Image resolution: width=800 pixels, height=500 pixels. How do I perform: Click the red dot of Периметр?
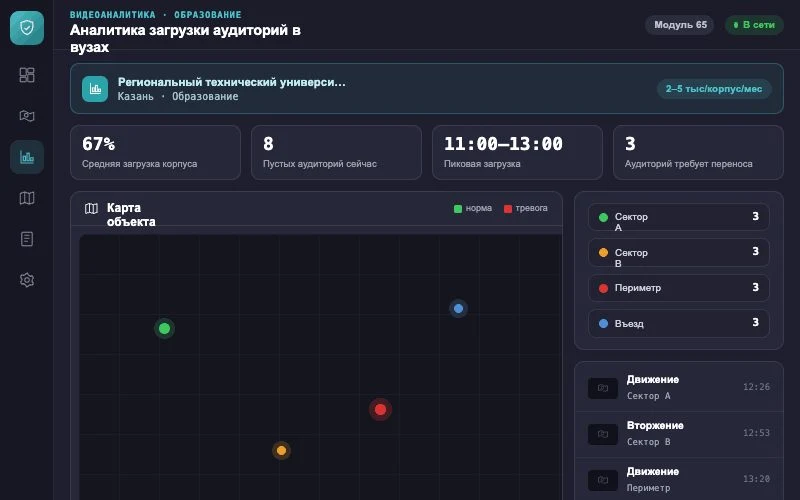pos(603,288)
